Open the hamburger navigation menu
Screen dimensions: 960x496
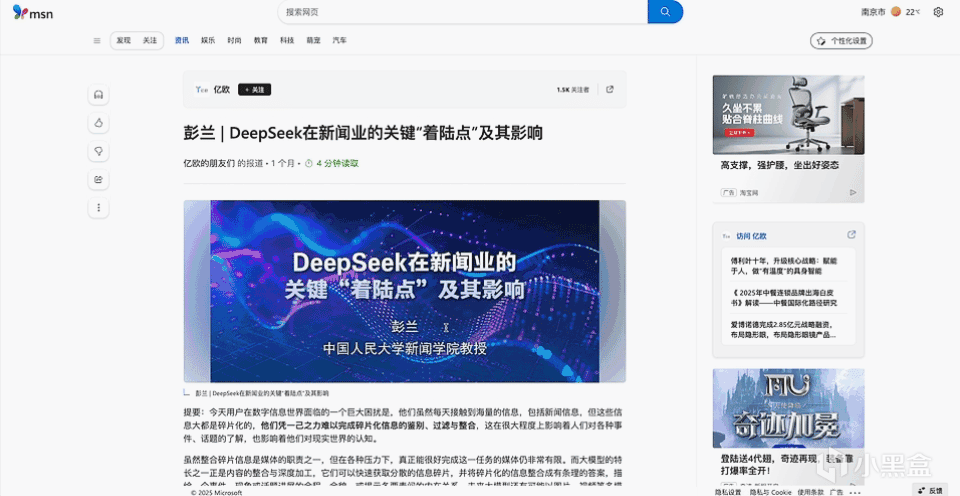pyautogui.click(x=97, y=40)
